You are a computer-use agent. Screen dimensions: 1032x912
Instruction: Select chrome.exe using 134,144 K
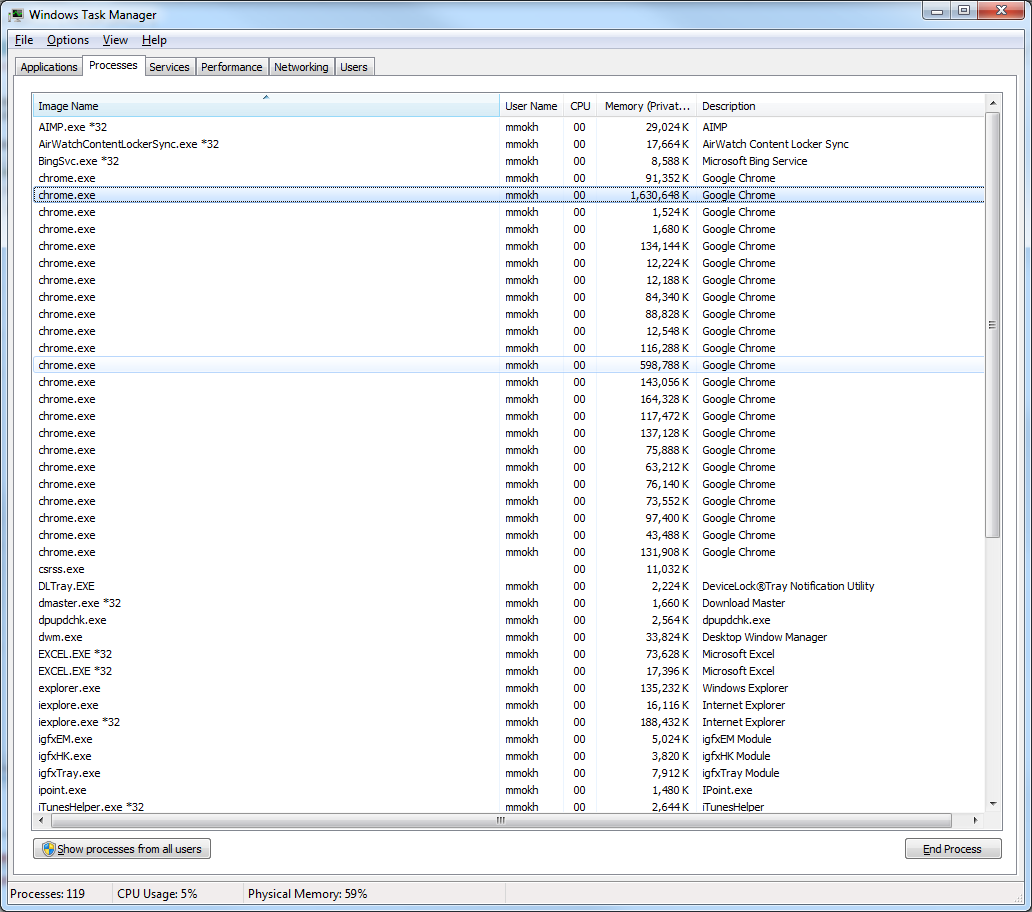pyautogui.click(x=509, y=246)
